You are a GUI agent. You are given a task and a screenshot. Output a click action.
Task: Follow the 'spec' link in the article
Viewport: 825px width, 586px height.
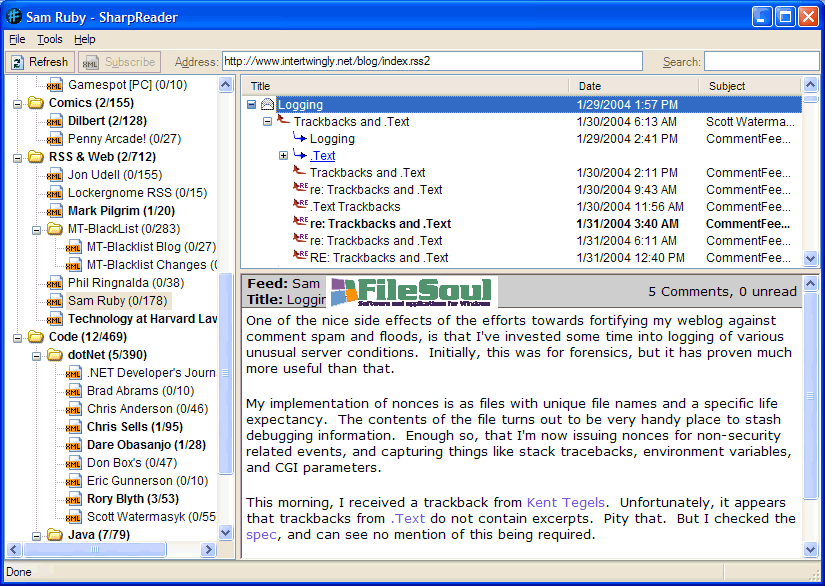(x=261, y=535)
